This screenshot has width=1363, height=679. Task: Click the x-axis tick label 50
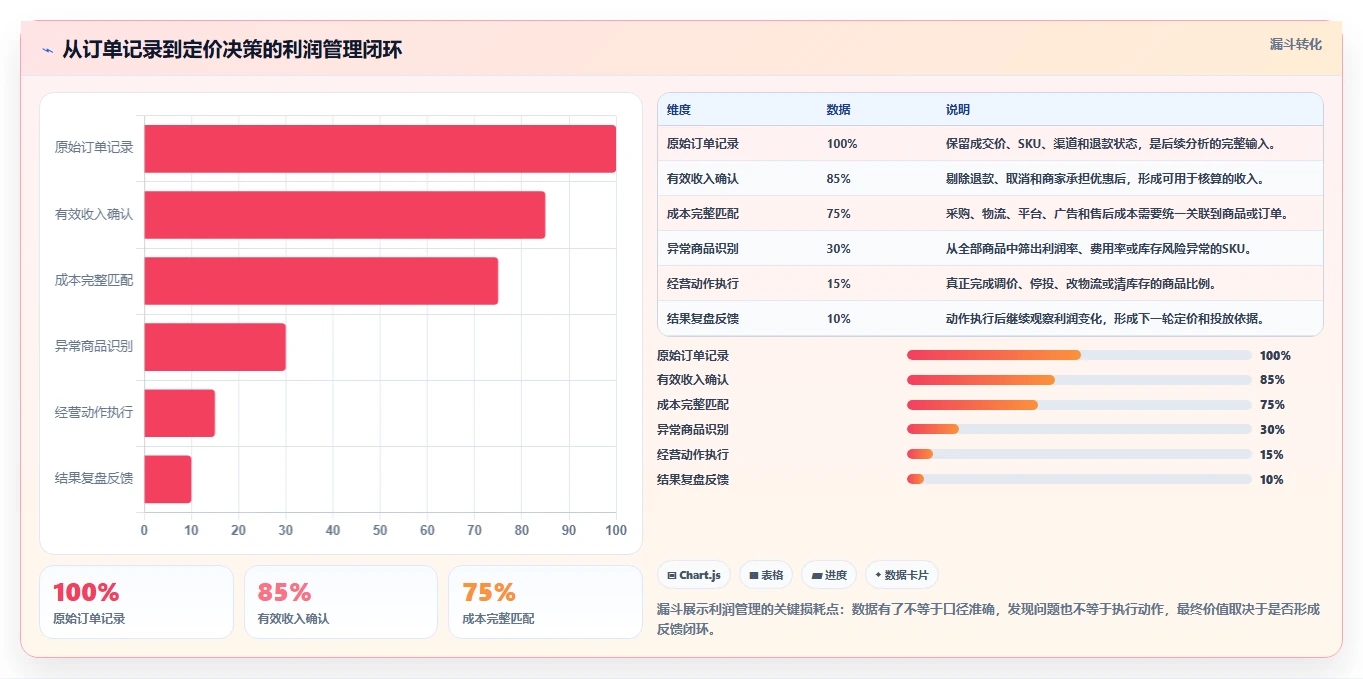tap(380, 530)
